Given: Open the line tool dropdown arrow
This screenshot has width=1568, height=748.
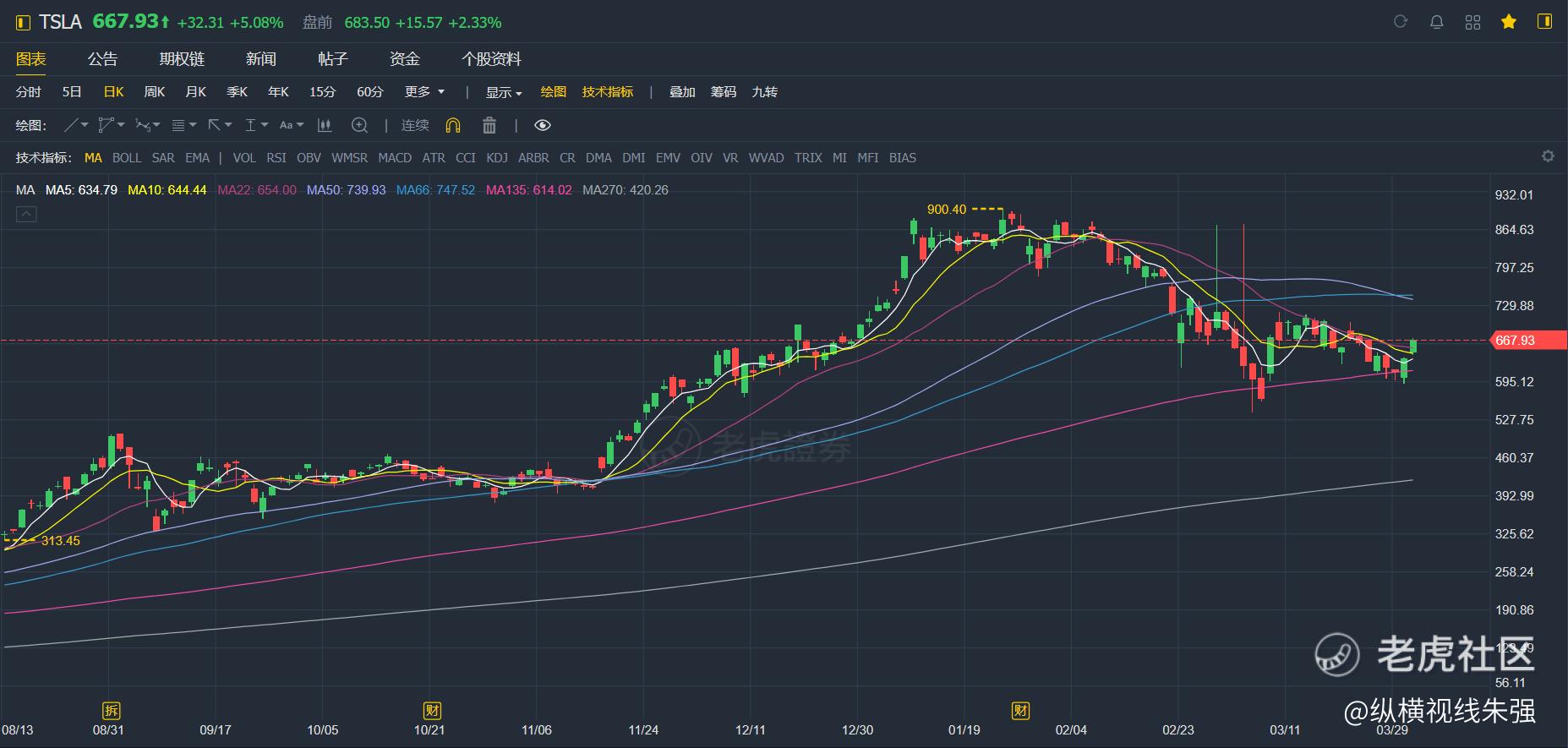Looking at the screenshot, I should point(85,125).
